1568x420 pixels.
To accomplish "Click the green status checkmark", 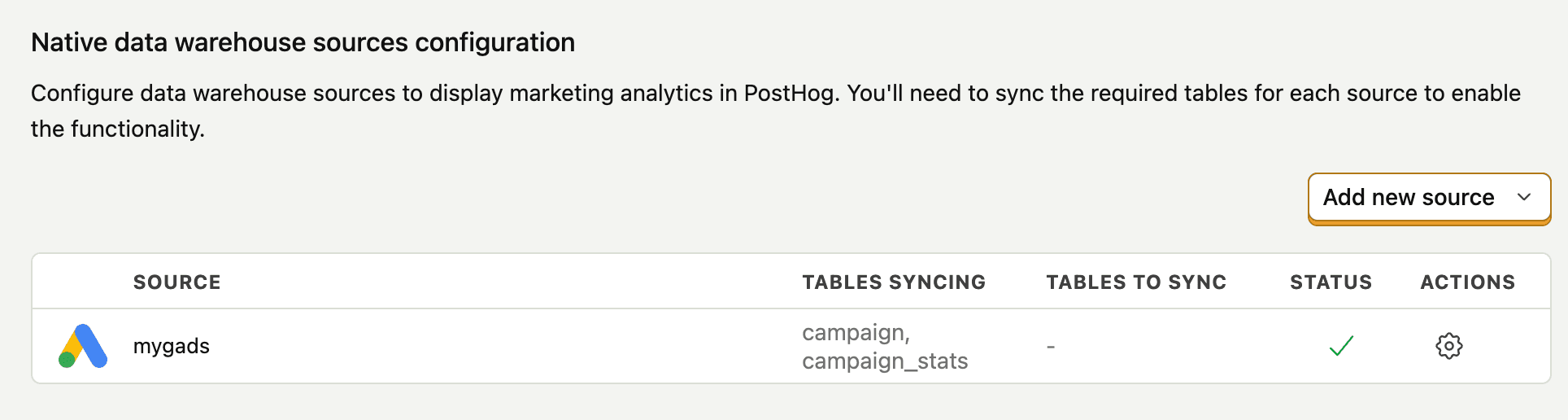I will point(1341,346).
